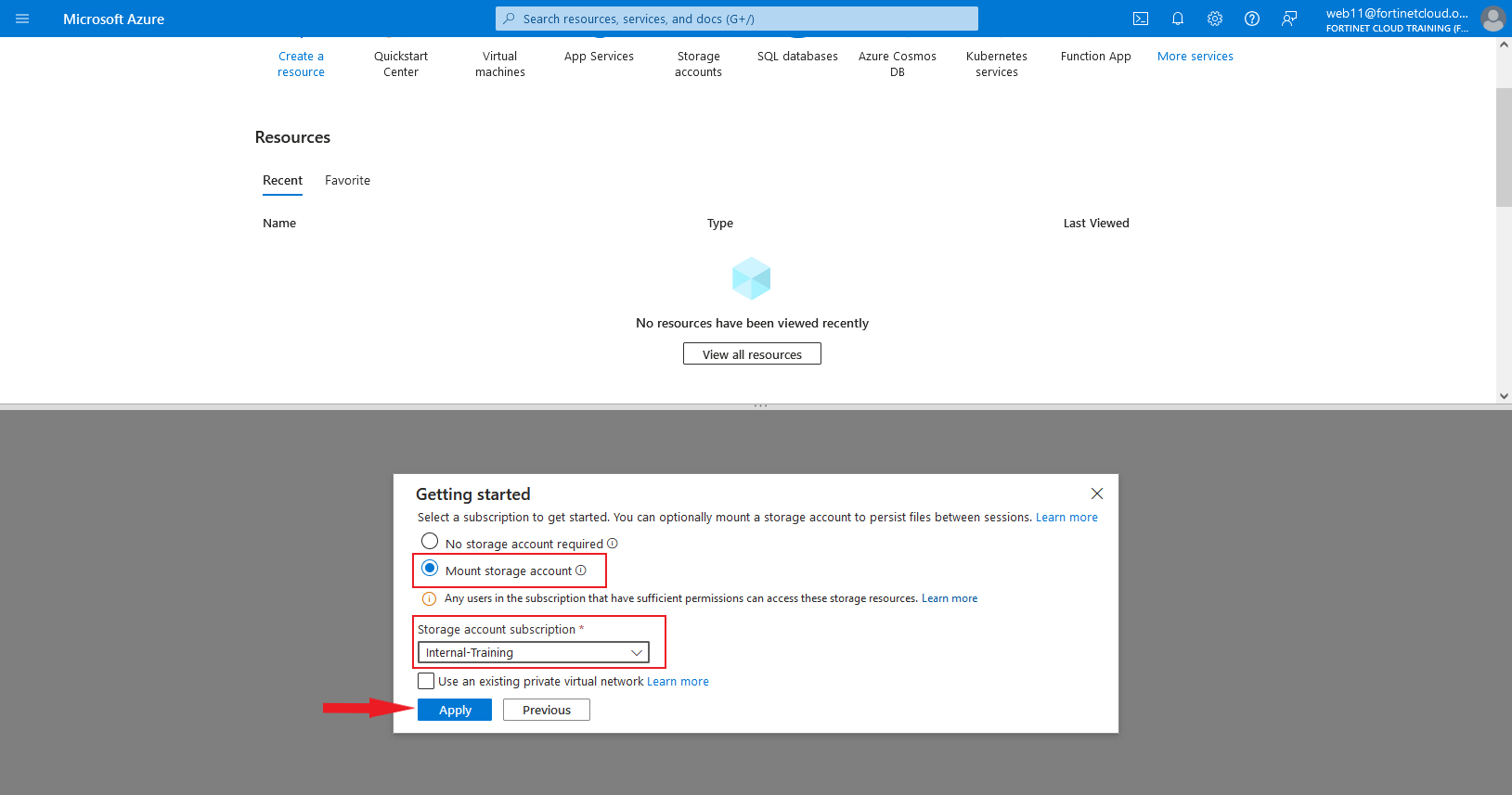Open portal settings gear
This screenshot has height=795, width=1512.
[1215, 19]
